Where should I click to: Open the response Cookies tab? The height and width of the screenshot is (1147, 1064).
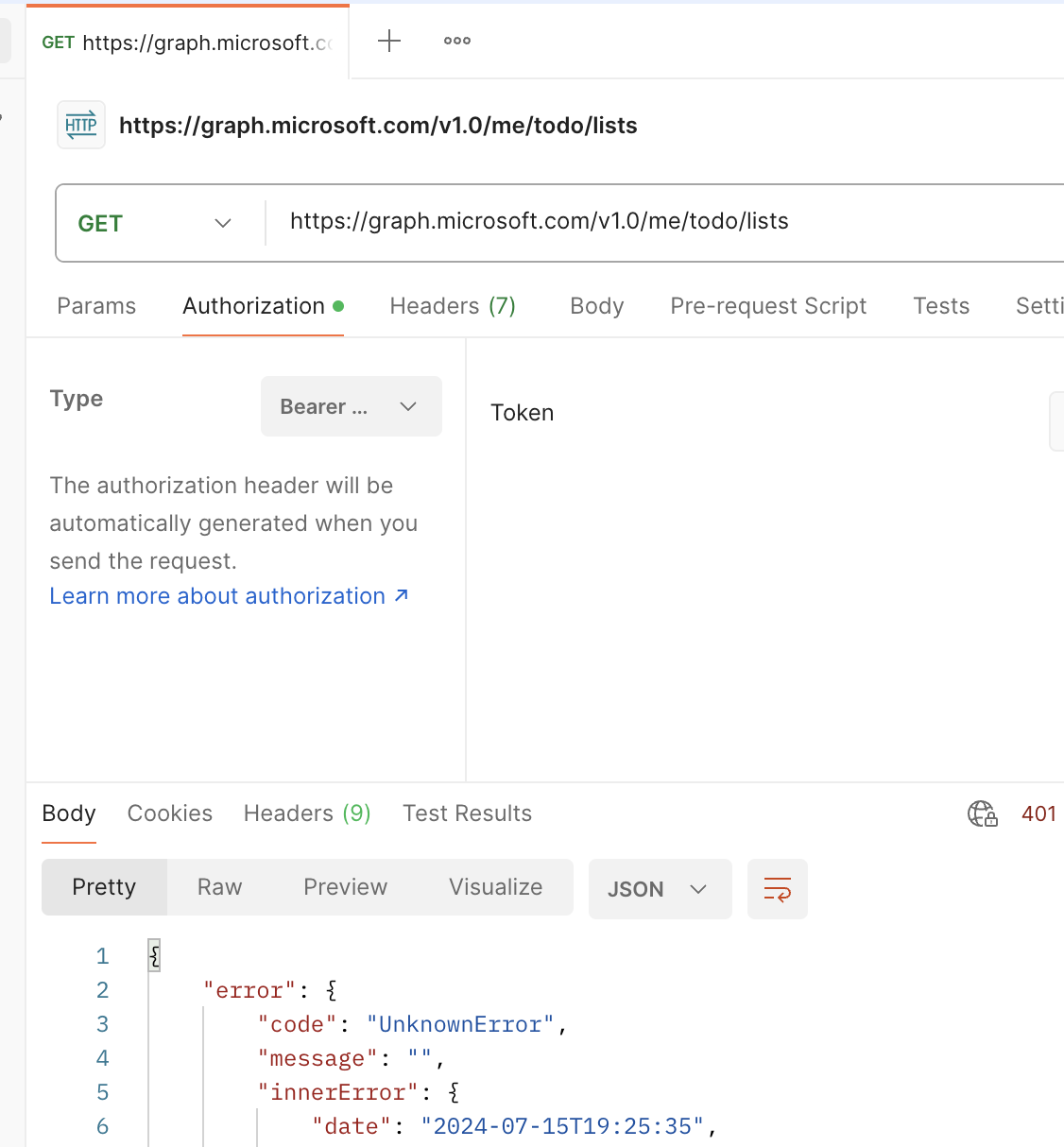click(x=170, y=813)
